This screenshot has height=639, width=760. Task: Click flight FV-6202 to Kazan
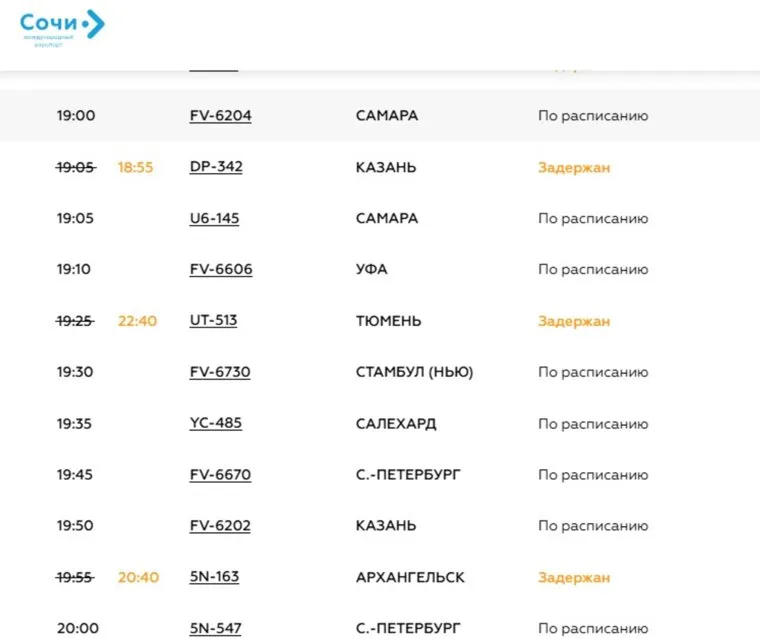220,526
